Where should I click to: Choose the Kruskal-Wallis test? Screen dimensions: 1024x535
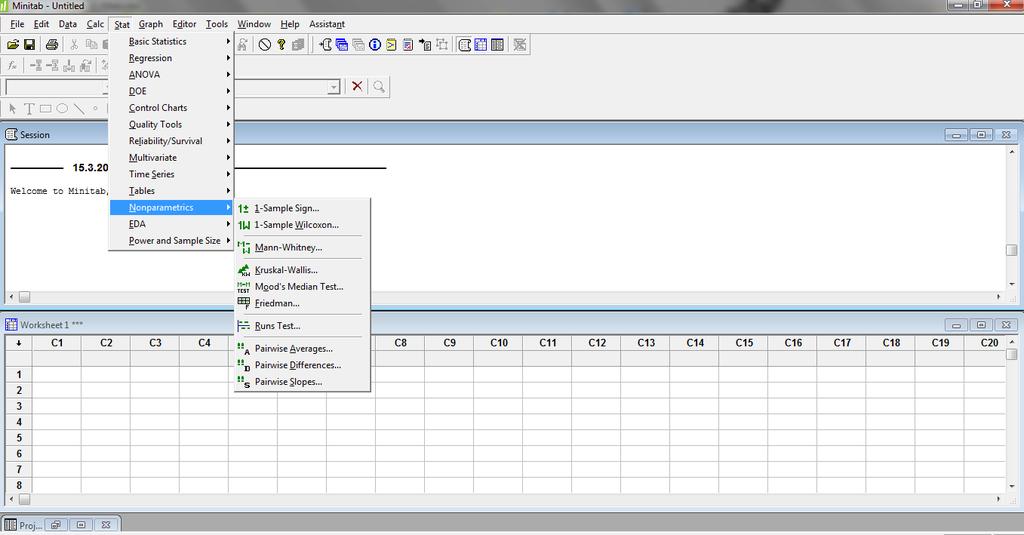(302, 270)
